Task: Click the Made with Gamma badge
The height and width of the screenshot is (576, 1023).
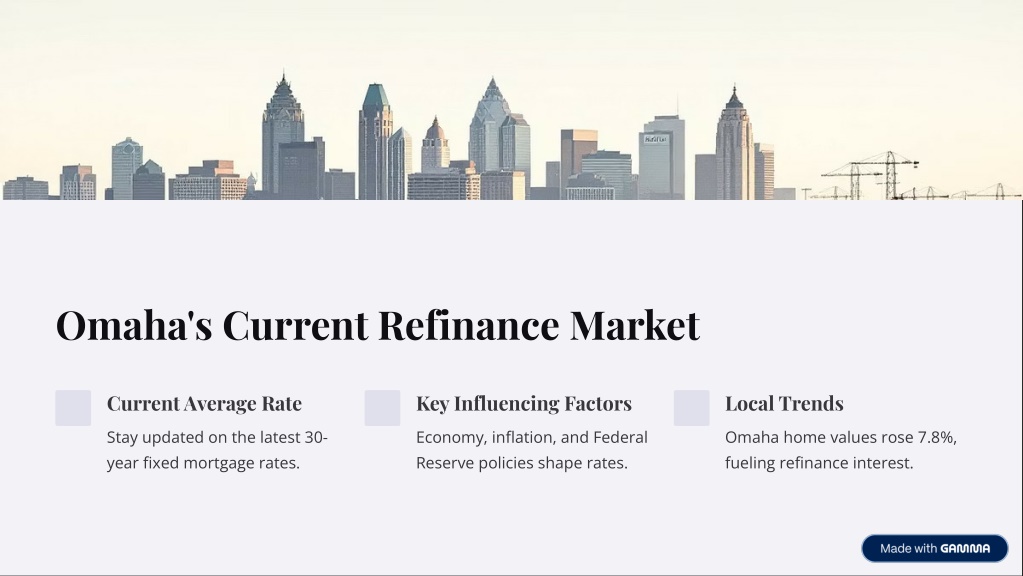Action: tap(934, 548)
